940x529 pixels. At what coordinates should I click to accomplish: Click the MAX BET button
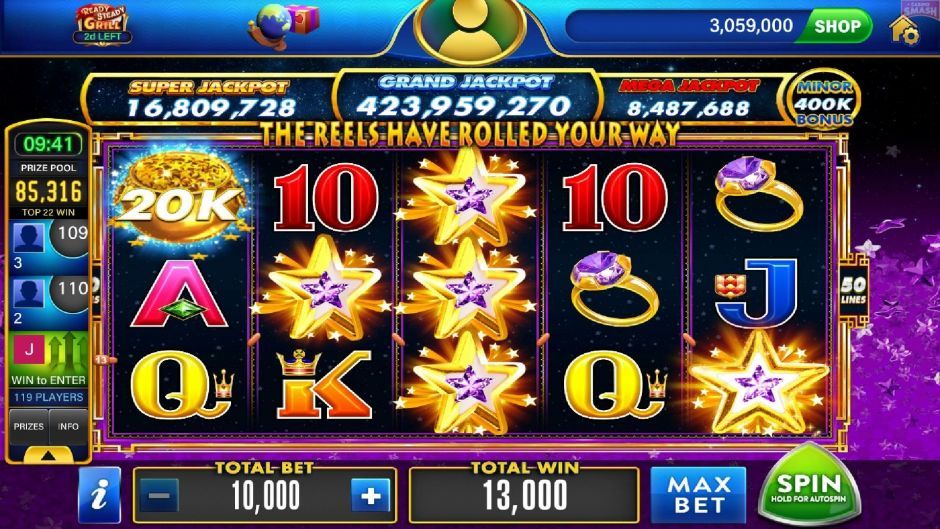(x=699, y=495)
